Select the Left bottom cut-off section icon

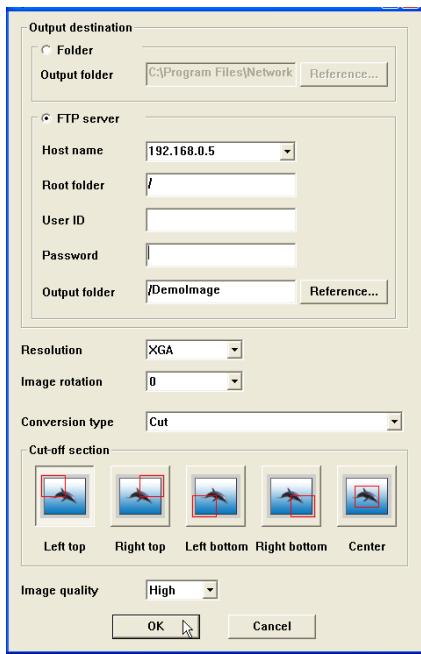click(x=216, y=496)
